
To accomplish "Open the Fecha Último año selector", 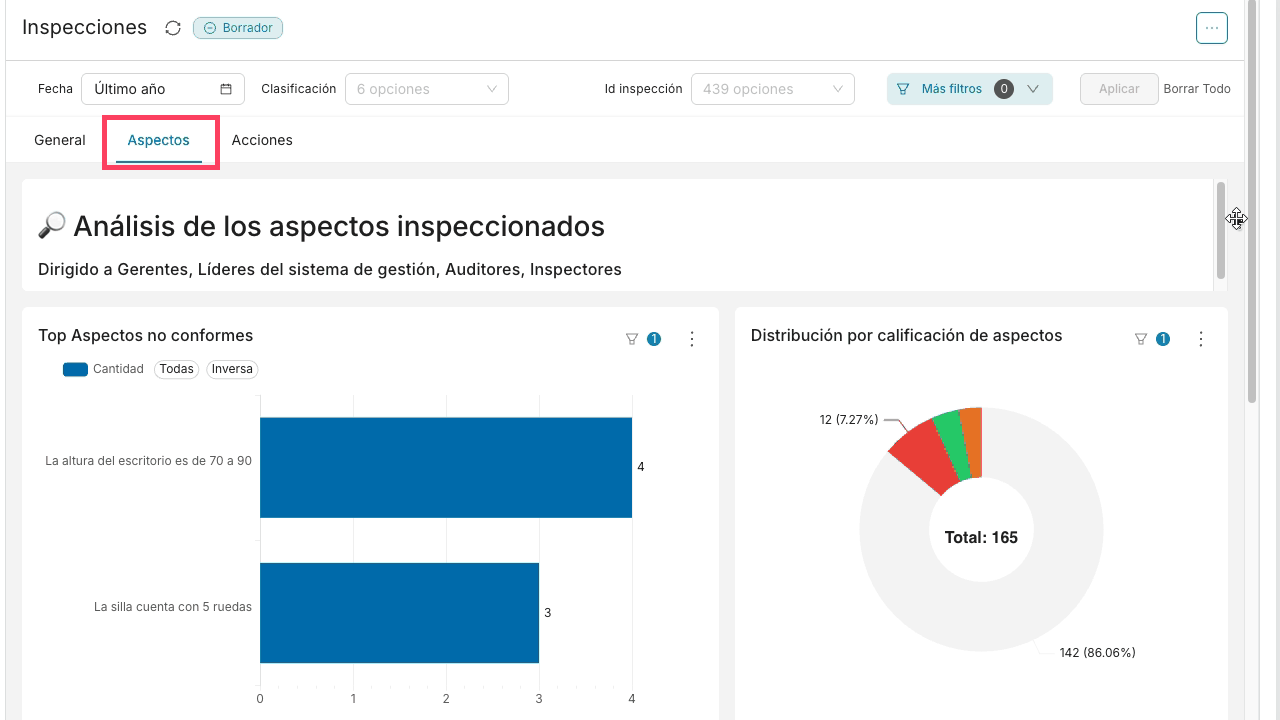I will pyautogui.click(x=163, y=89).
